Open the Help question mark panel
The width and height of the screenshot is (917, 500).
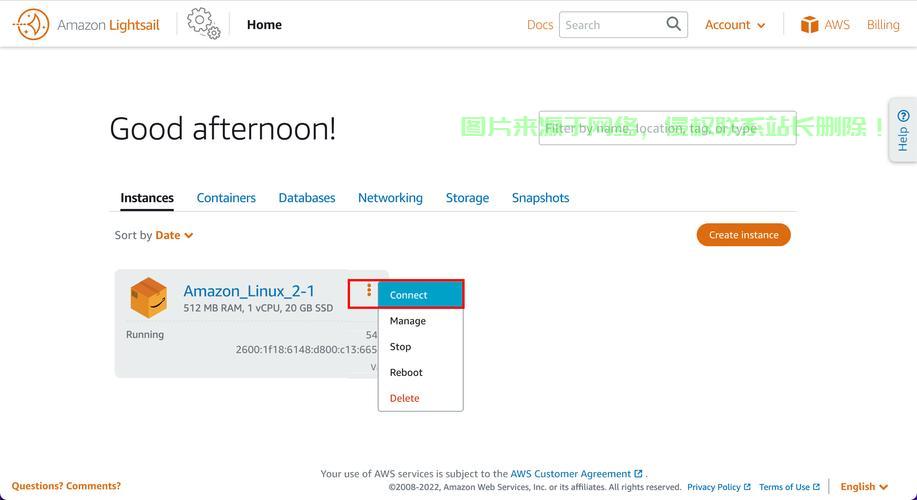[903, 130]
